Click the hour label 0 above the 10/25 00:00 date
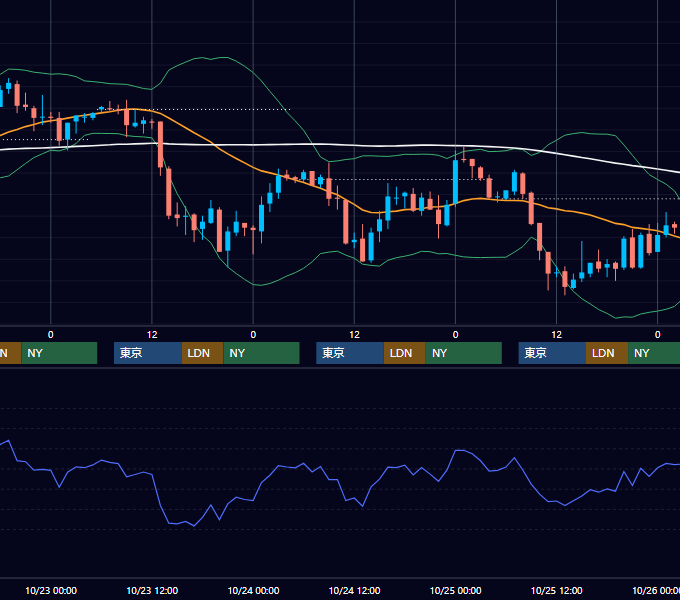The width and height of the screenshot is (680, 600). (x=455, y=335)
